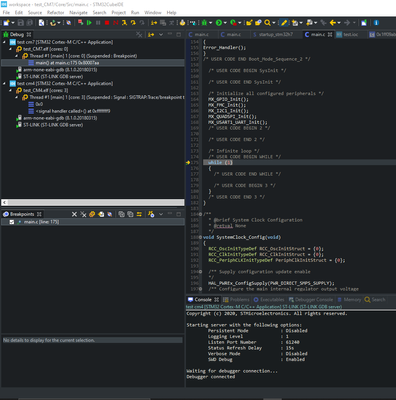Uncheck the main.c line 175 breakpoint
The width and height of the screenshot is (396, 400).
tap(12, 222)
